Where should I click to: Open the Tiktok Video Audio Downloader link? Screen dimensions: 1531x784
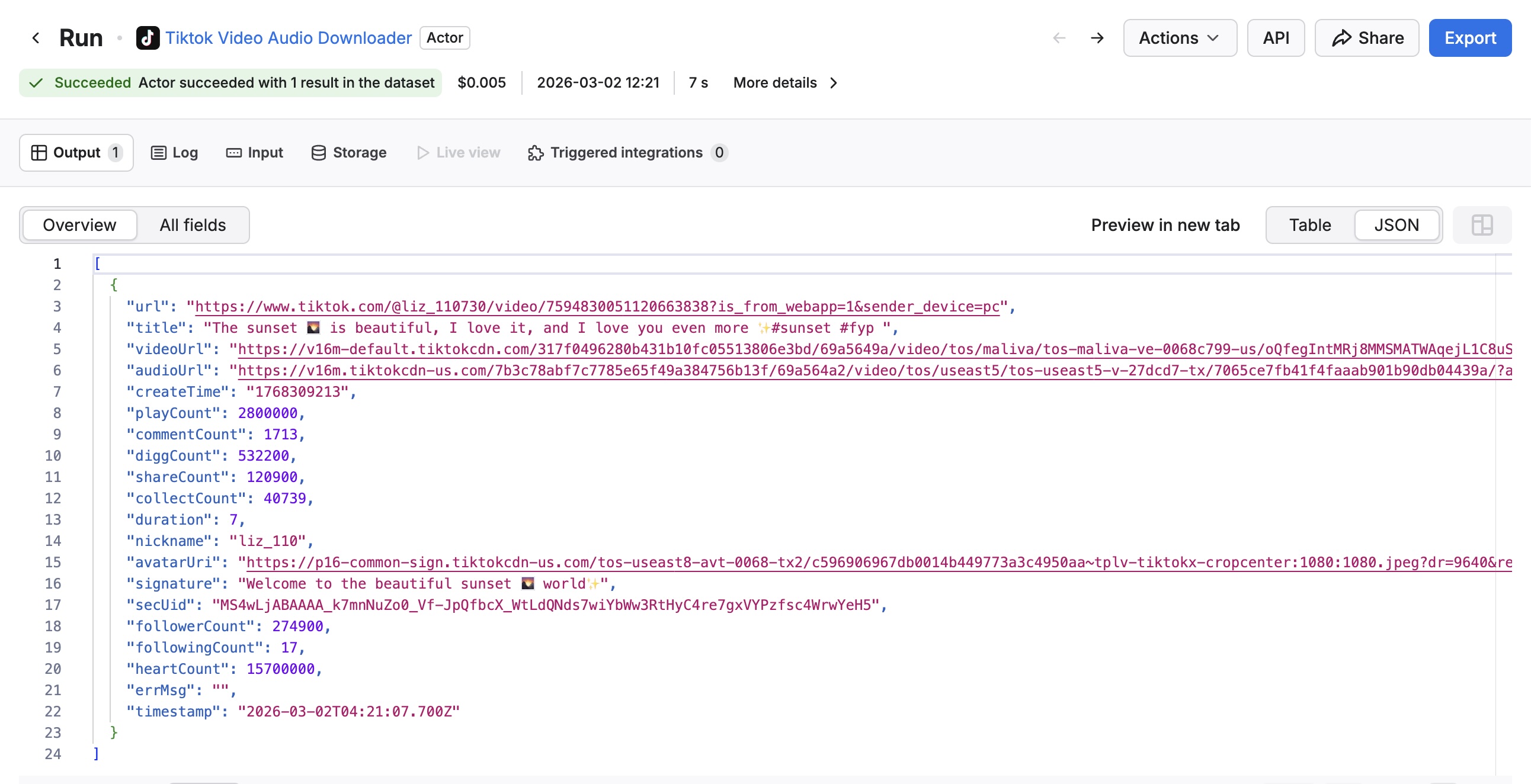(x=289, y=38)
